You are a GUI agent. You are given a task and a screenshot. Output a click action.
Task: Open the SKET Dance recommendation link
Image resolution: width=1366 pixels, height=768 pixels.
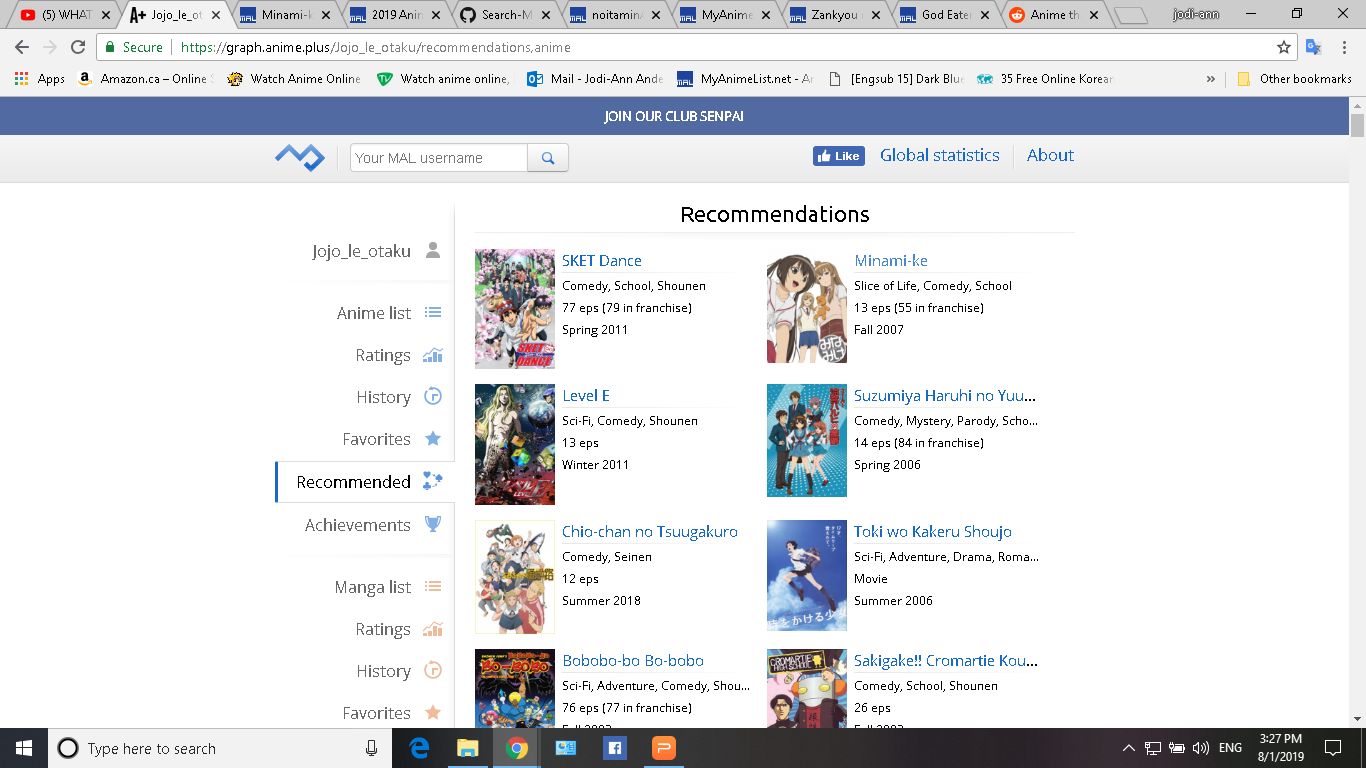tap(601, 260)
